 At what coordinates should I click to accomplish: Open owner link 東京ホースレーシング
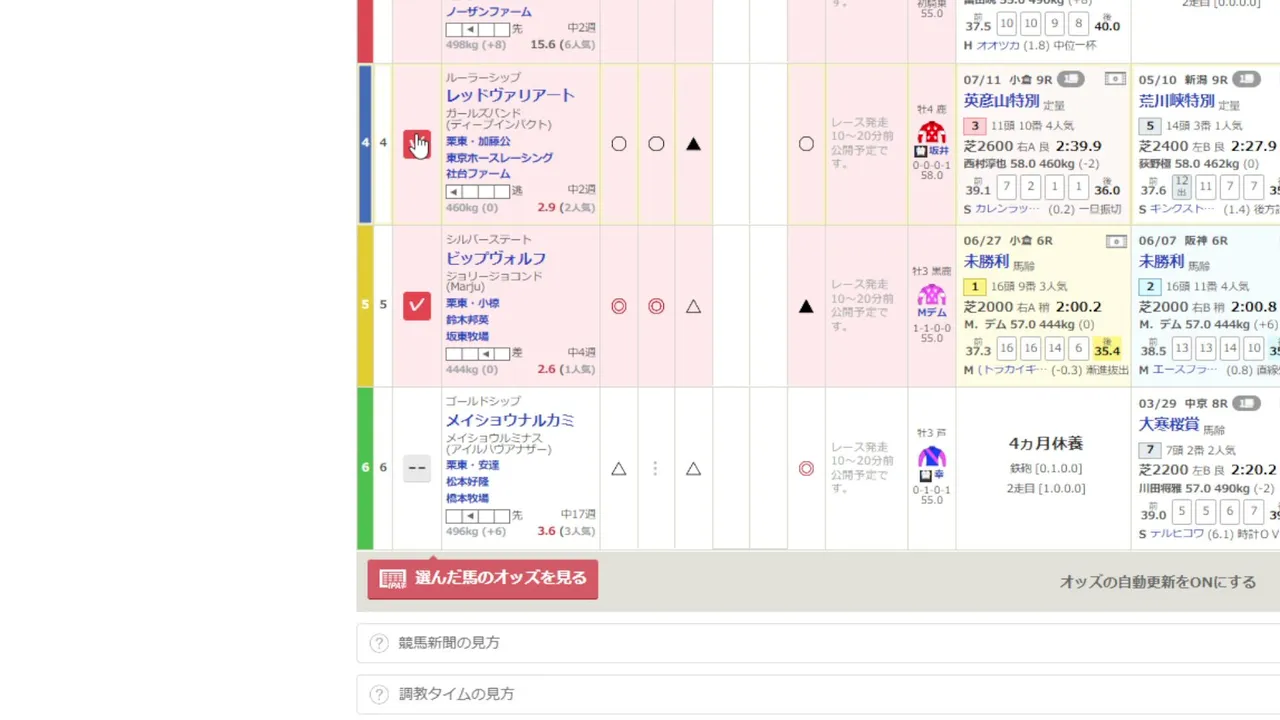499,158
